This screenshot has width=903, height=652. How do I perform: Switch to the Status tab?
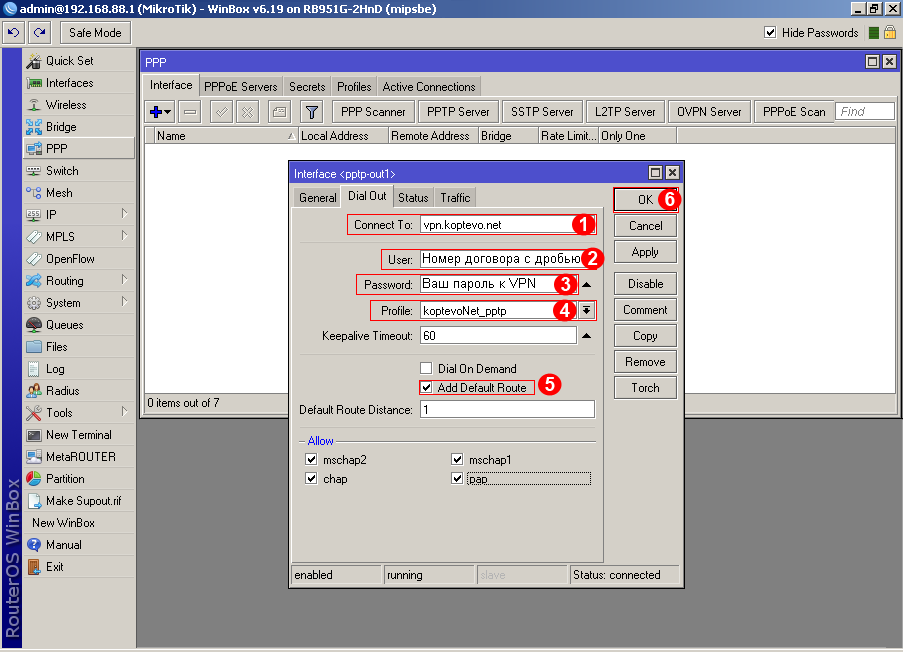(413, 198)
